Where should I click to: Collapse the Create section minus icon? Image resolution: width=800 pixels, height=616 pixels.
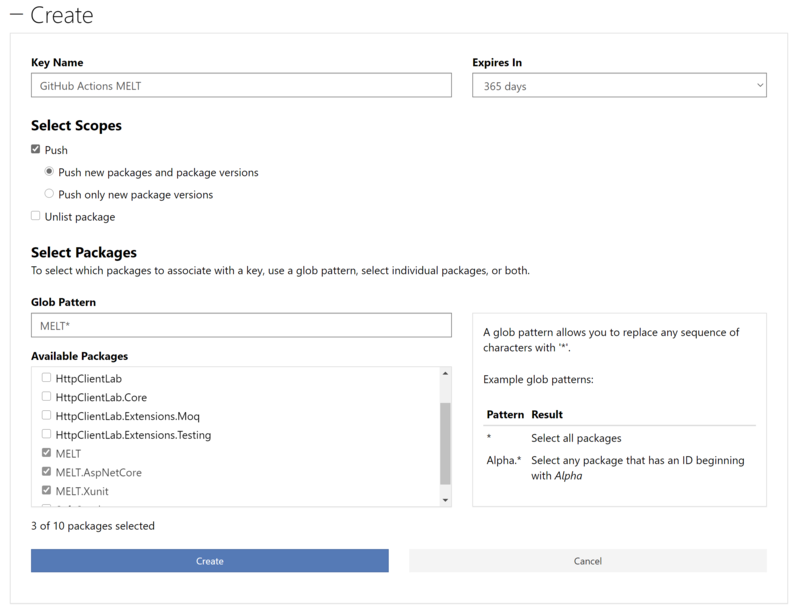16,16
